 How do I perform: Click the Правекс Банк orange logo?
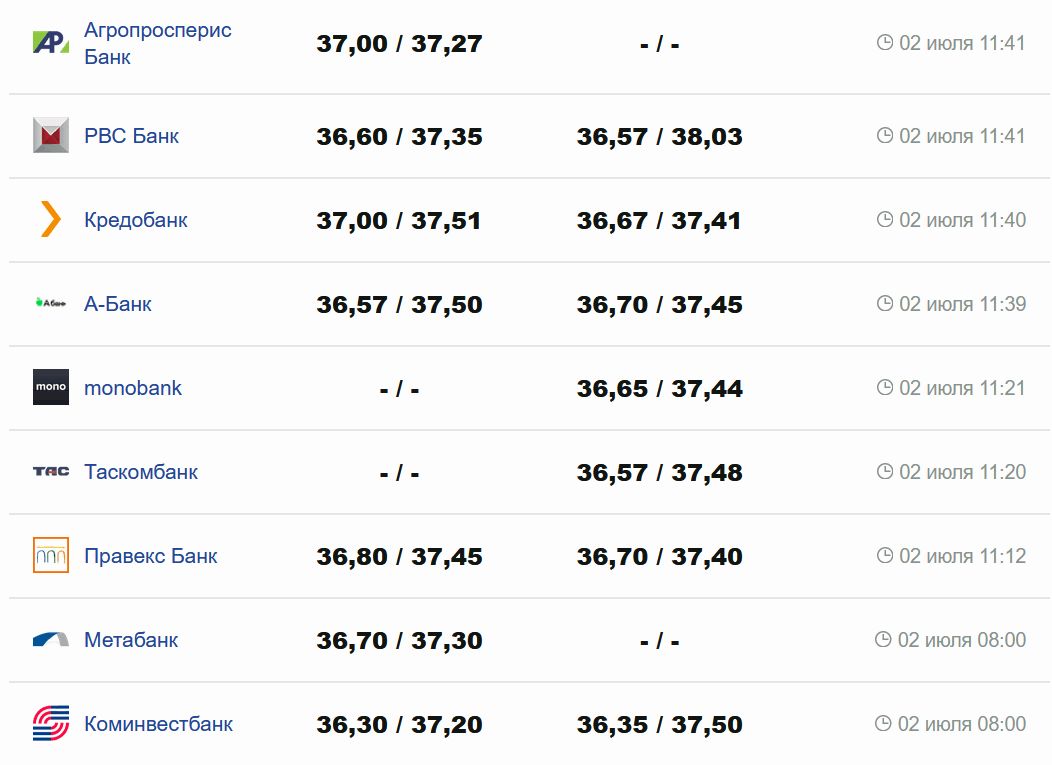click(x=50, y=555)
